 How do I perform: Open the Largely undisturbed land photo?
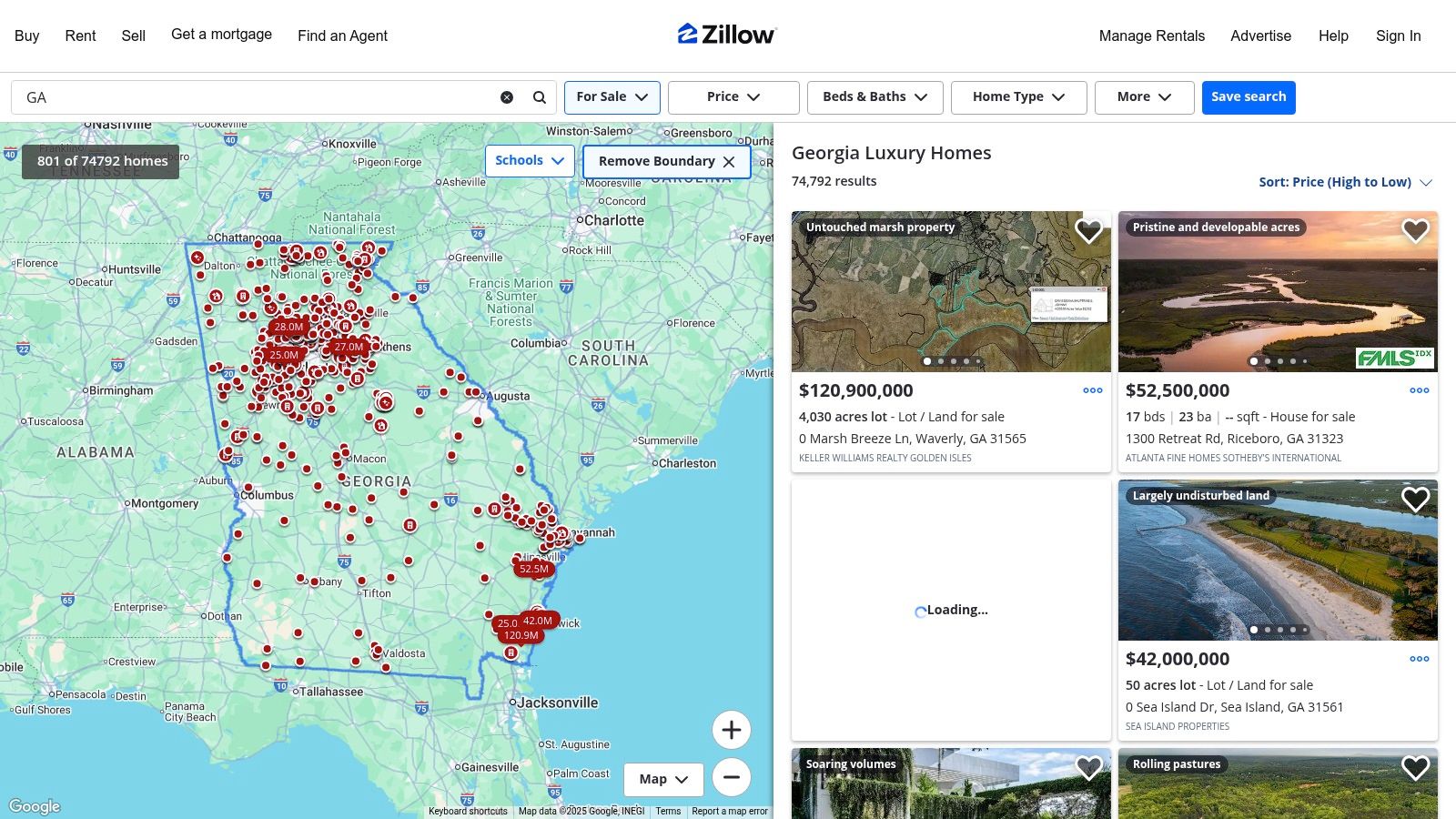[1278, 561]
